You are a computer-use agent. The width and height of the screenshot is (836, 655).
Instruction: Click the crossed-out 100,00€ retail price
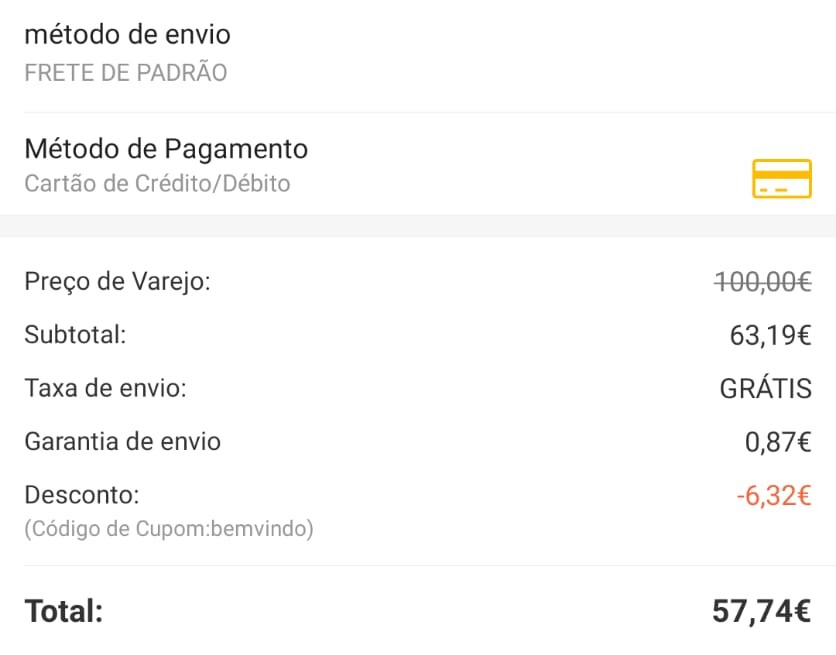point(762,282)
